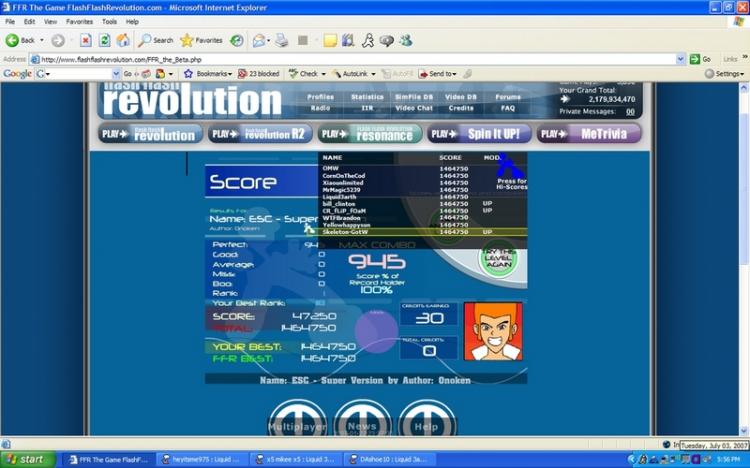Click the Google toolbar Settings gear
The width and height of the screenshot is (750, 468).
coord(710,74)
